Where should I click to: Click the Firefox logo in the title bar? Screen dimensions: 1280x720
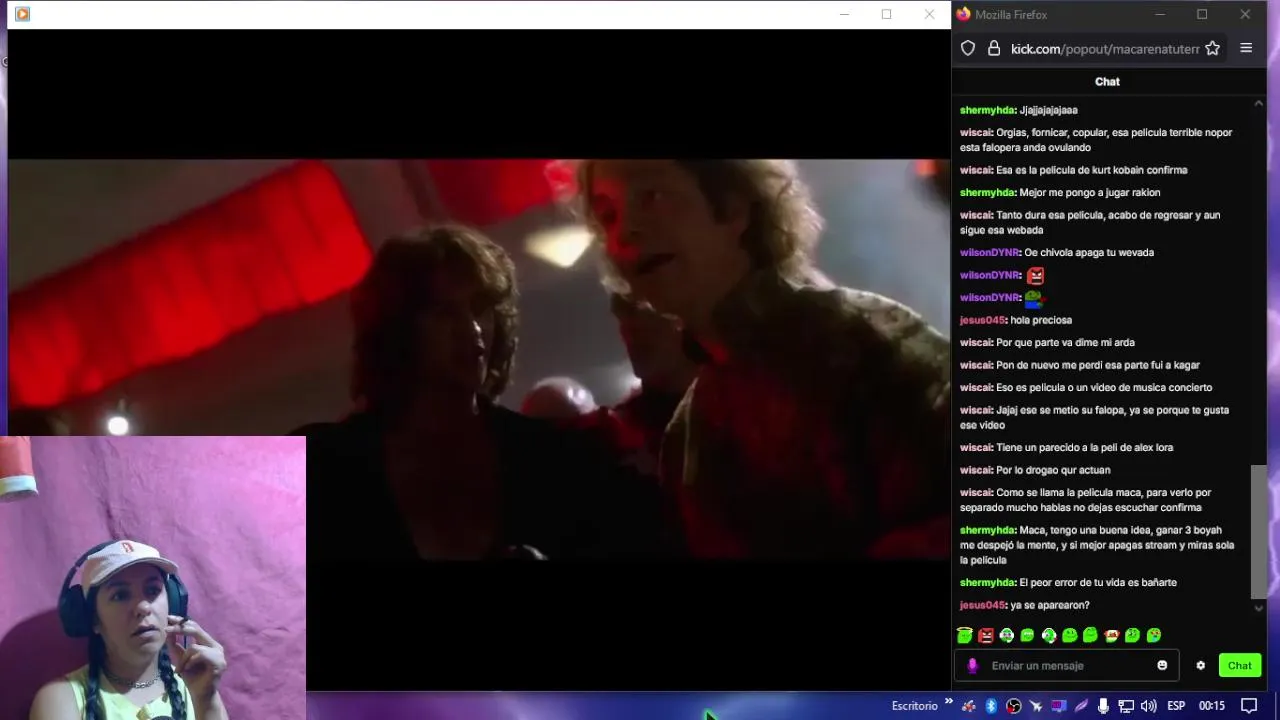click(x=963, y=14)
